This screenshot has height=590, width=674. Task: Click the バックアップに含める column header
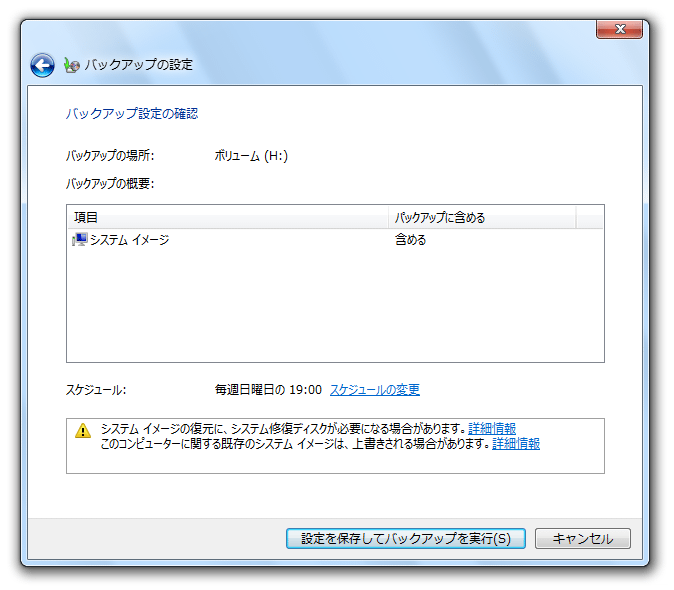pos(482,217)
